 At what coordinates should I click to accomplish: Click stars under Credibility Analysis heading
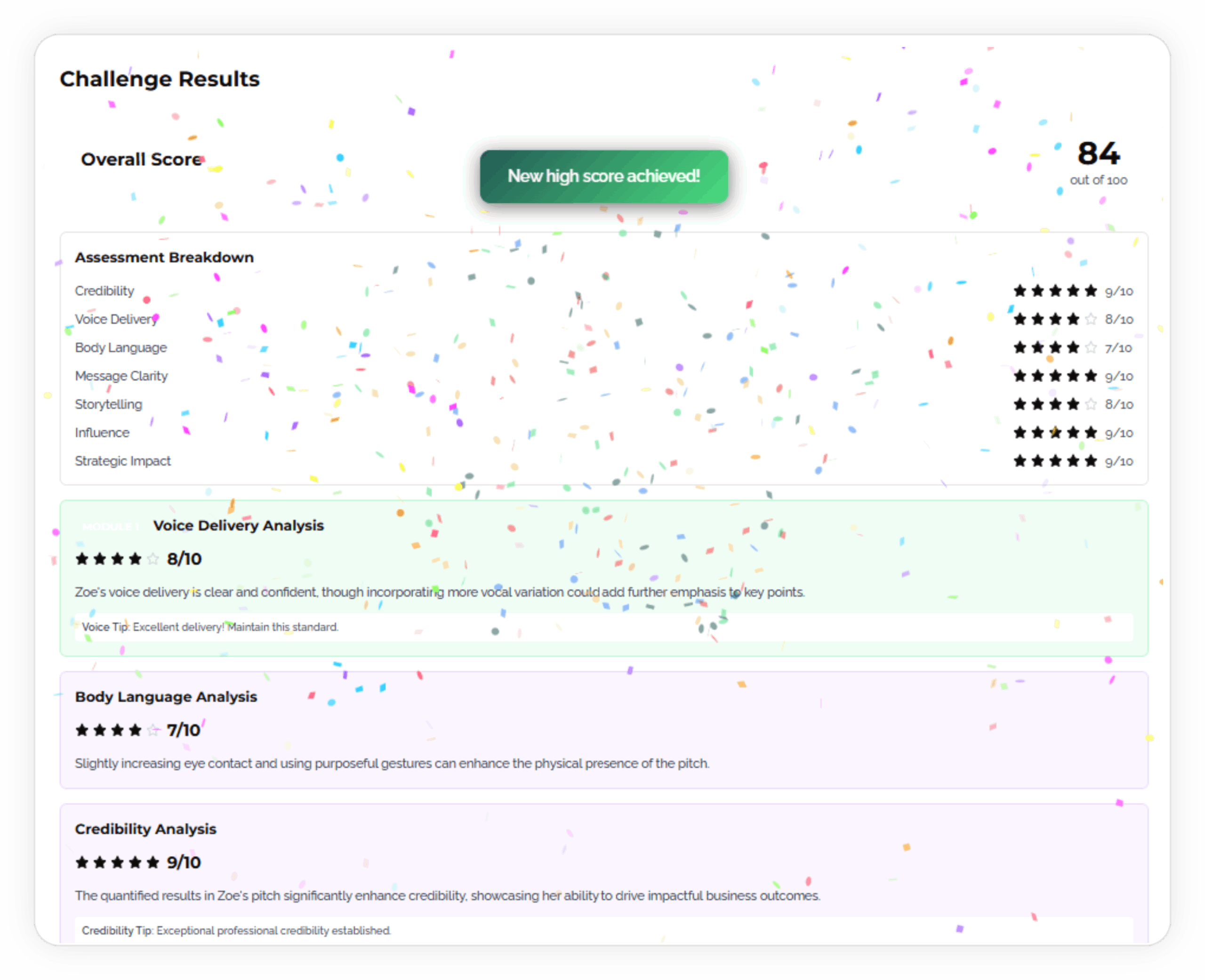[117, 862]
